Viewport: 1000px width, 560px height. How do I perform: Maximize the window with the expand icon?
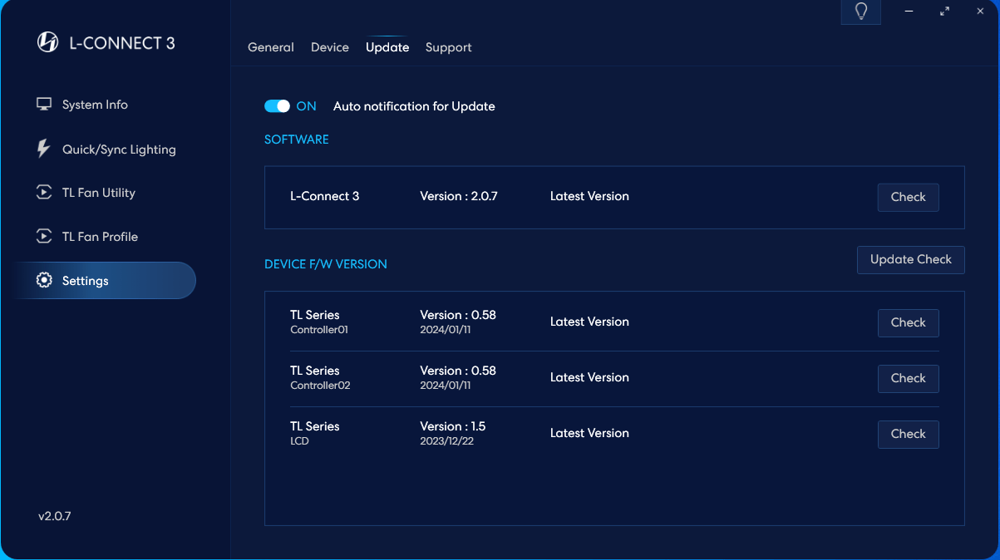944,12
